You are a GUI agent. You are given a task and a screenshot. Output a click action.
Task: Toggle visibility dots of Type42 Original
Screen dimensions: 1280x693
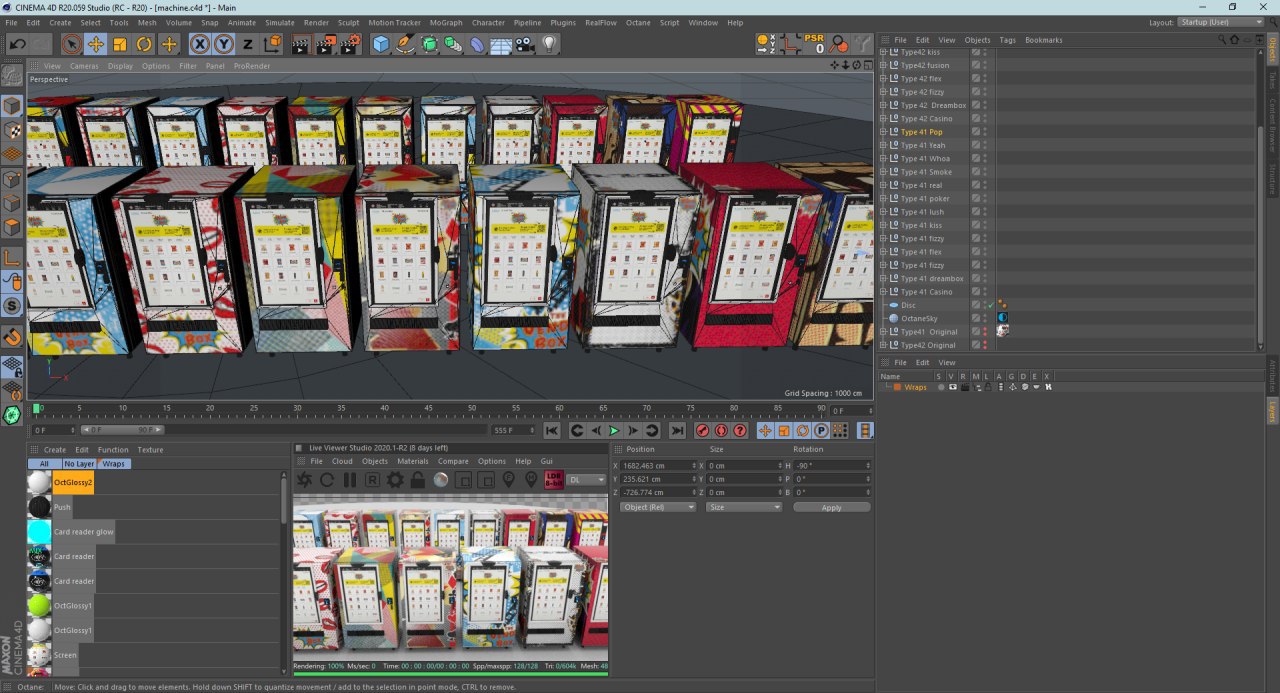985,345
